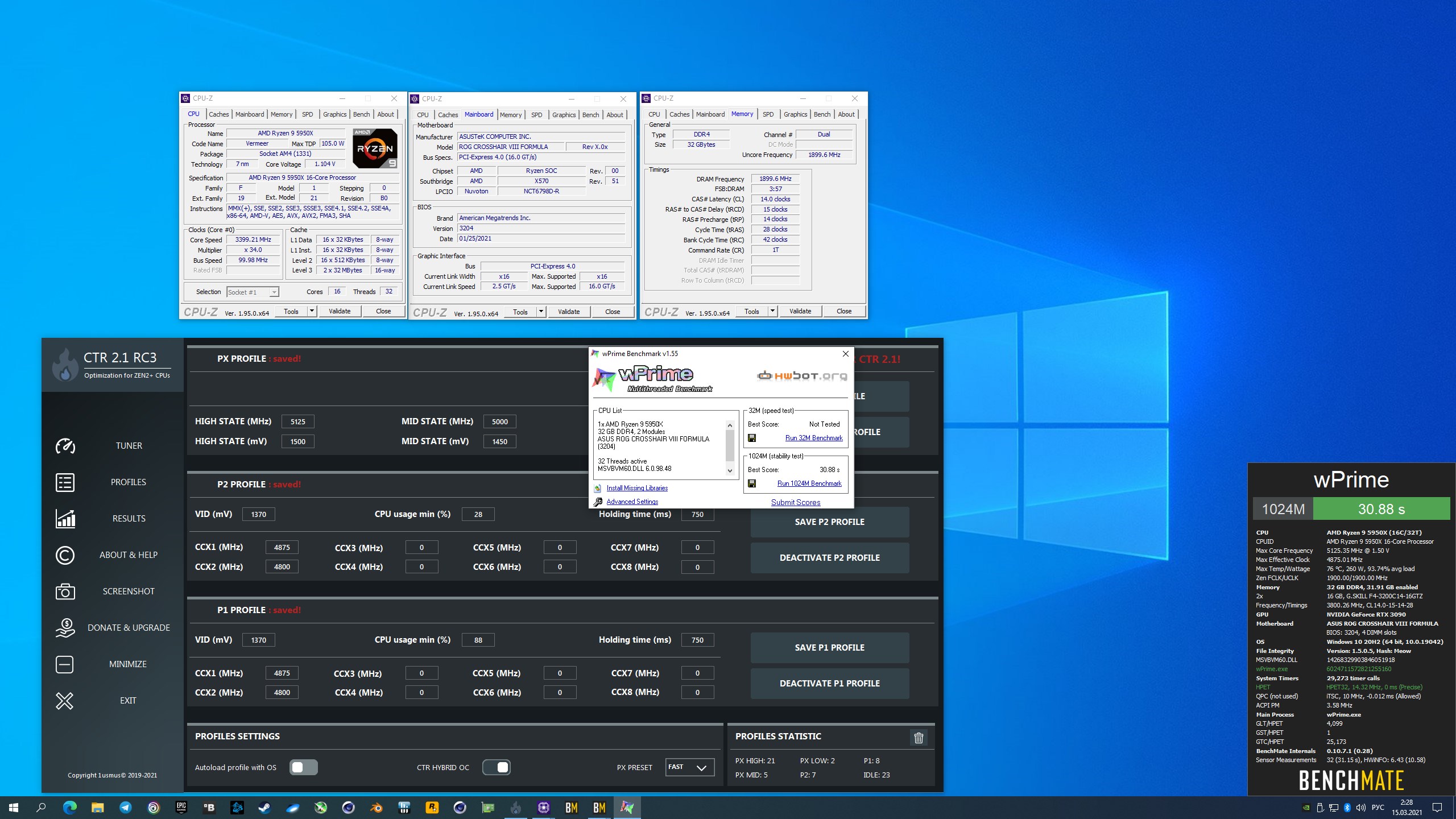Open the notification center icon in the taskbar

1437,808
